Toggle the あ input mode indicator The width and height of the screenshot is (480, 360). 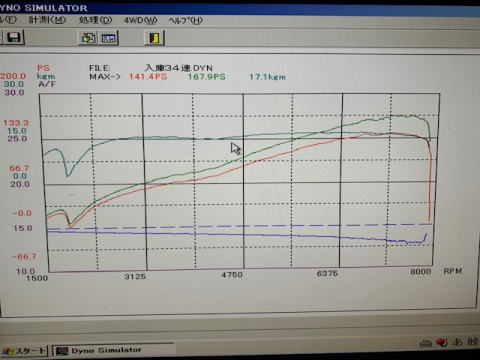[x=458, y=342]
